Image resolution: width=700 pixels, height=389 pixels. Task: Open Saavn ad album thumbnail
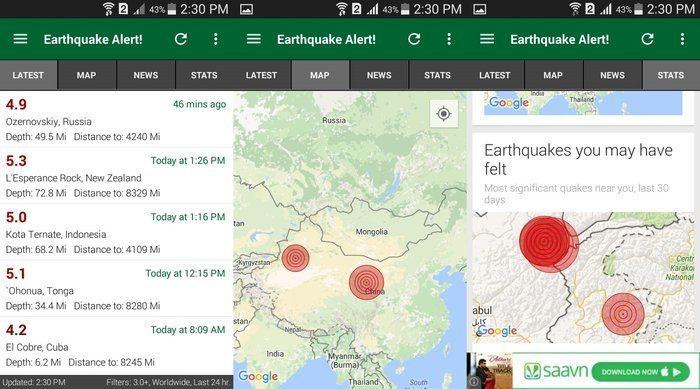[490, 370]
